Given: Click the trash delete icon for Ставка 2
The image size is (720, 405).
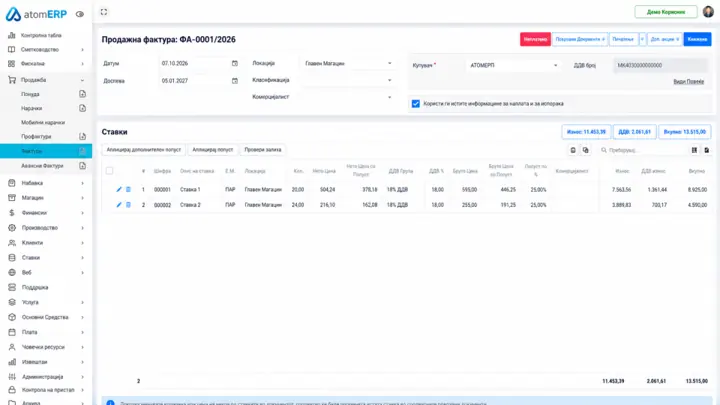Looking at the screenshot, I should (x=129, y=205).
